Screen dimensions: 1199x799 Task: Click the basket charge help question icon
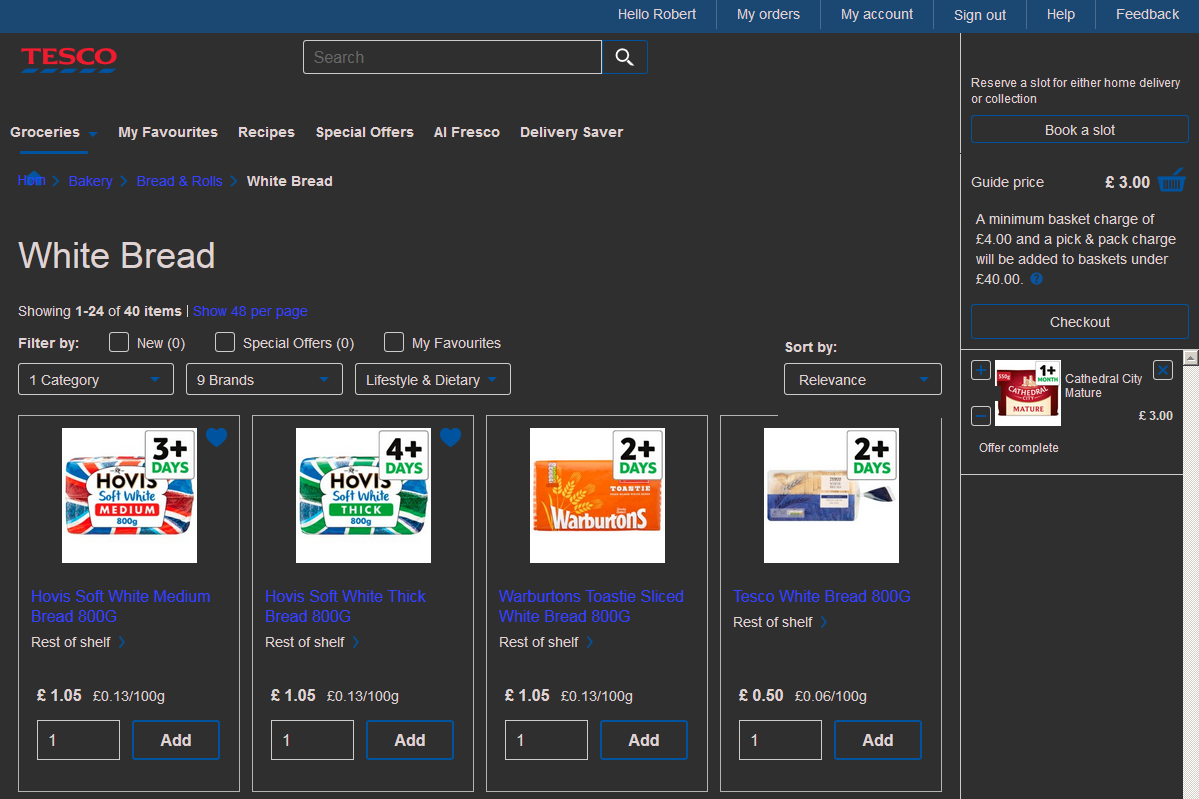coord(1036,279)
